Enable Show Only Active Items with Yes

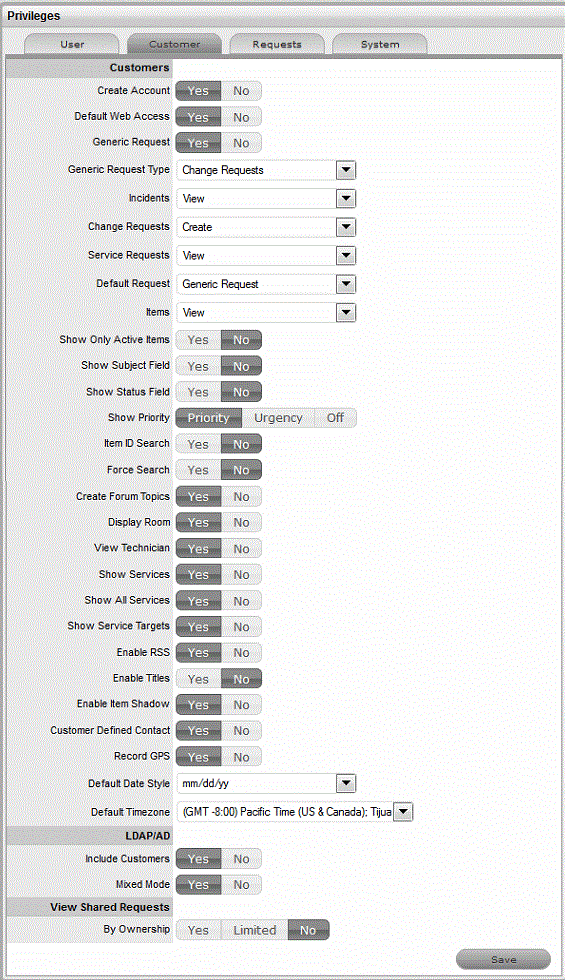click(198, 340)
